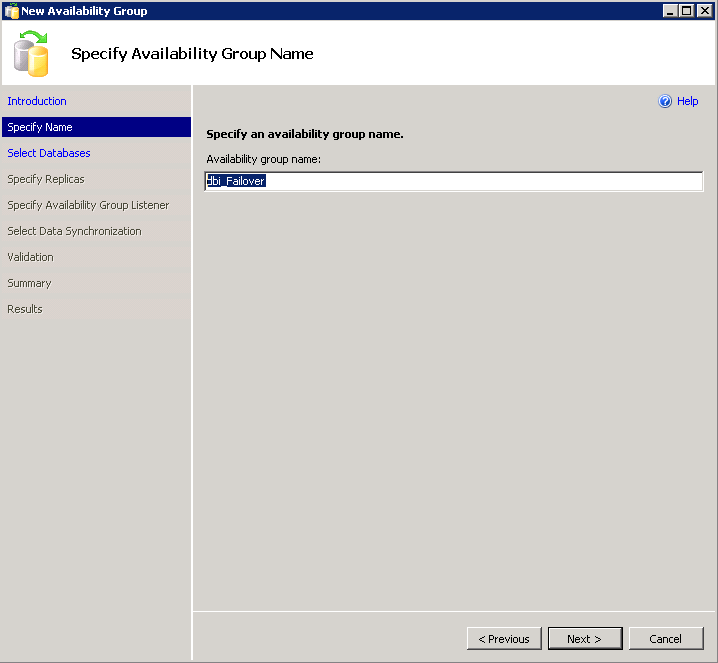
Task: Click the database availability group header icon
Action: click(x=32, y=54)
